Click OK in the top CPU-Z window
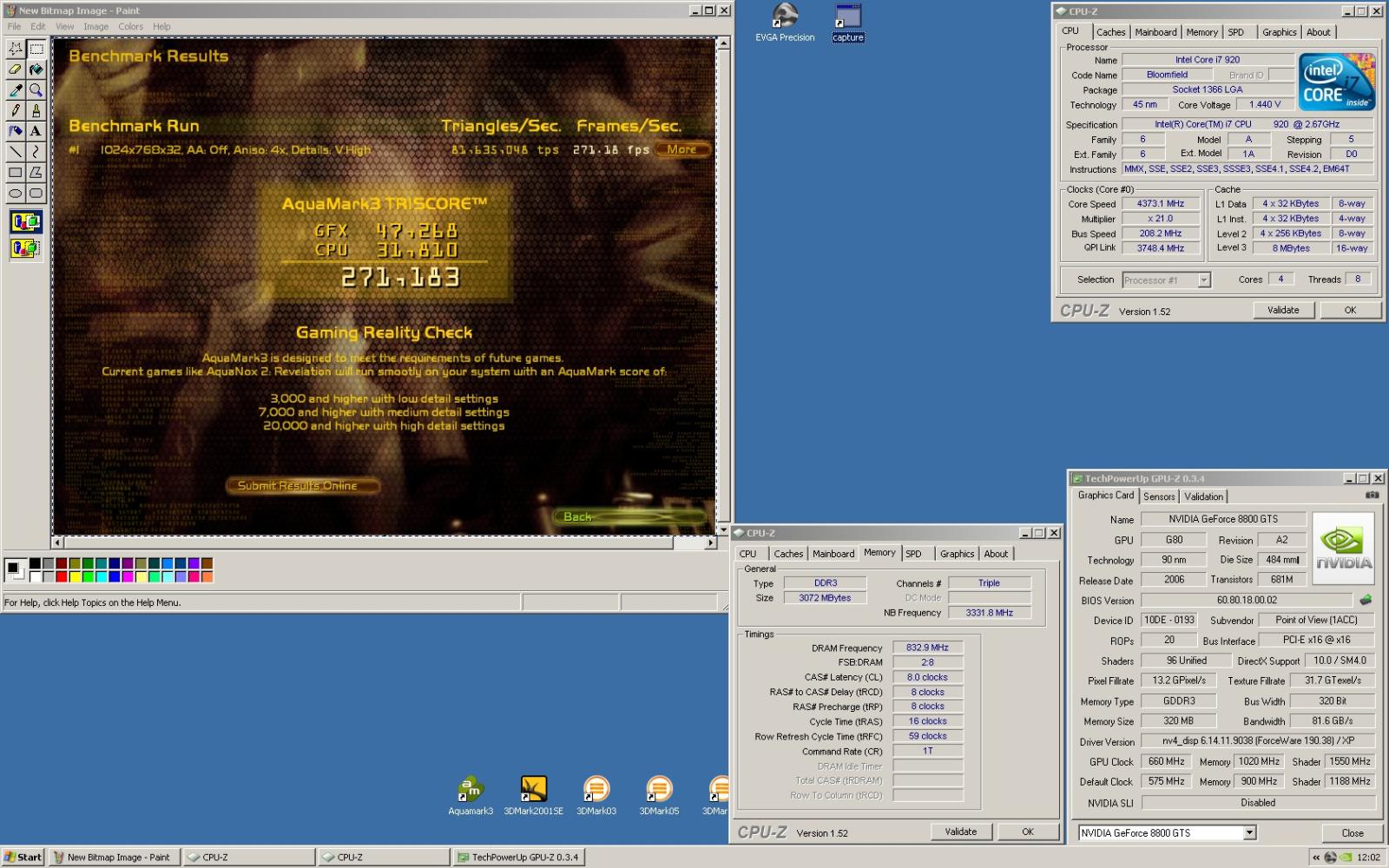The image size is (1389, 868). 1350,310
